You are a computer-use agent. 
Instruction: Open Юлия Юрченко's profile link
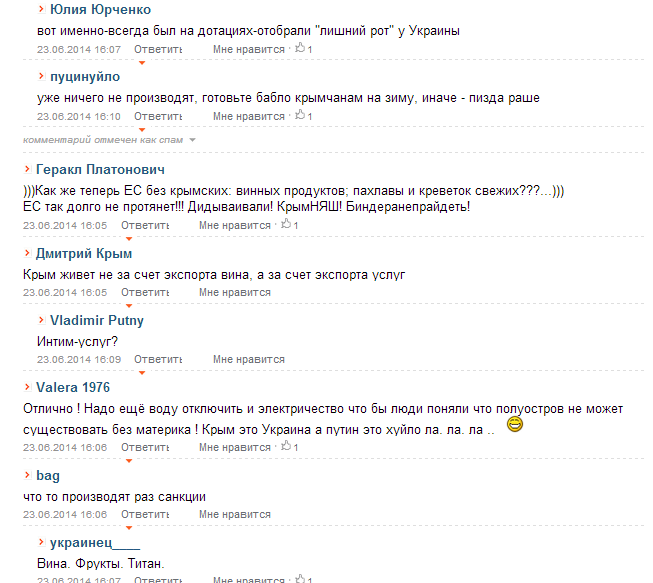click(100, 10)
